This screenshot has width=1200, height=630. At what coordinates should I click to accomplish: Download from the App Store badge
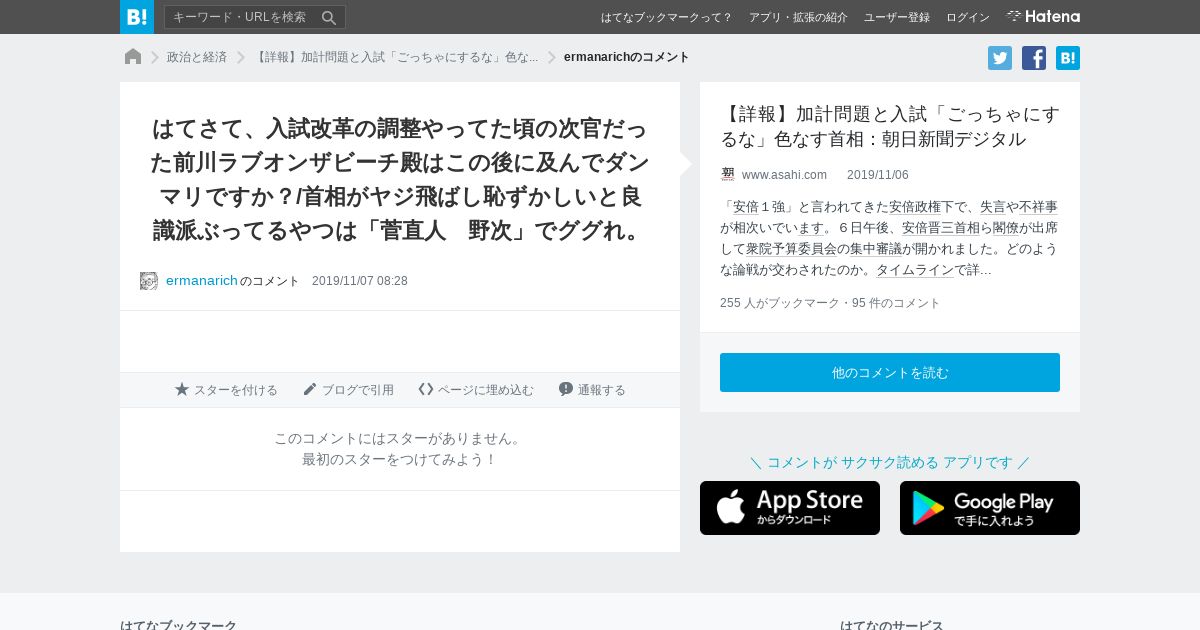tap(790, 508)
